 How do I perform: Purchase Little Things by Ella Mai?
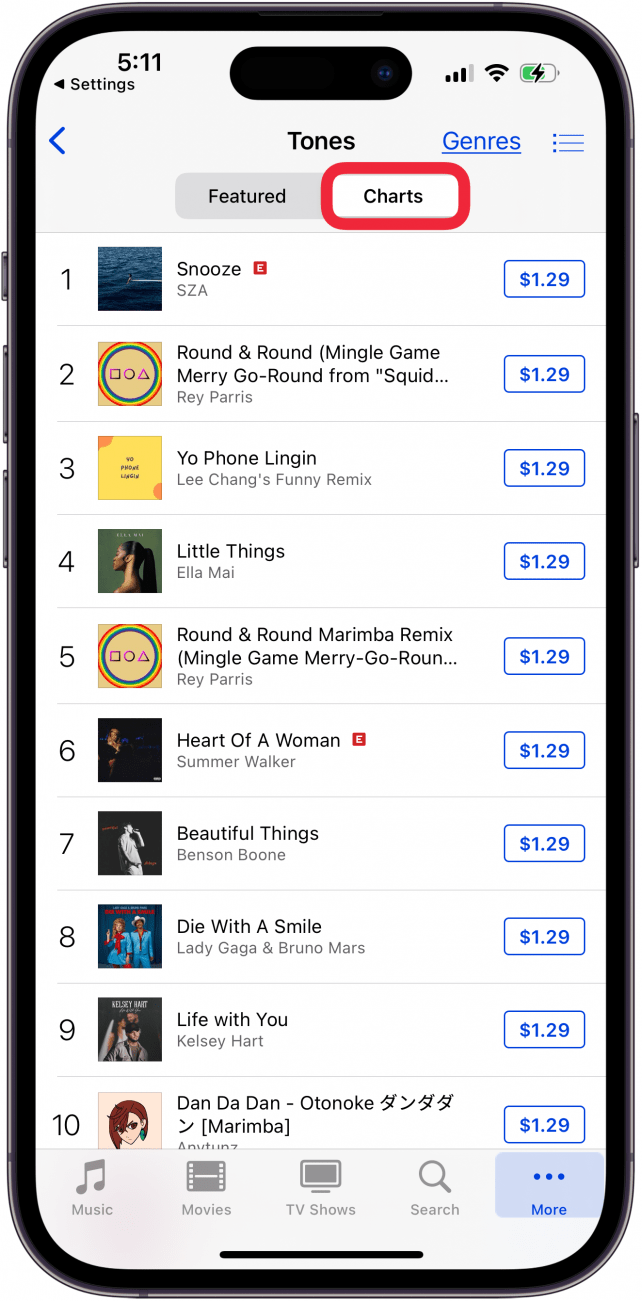[544, 562]
